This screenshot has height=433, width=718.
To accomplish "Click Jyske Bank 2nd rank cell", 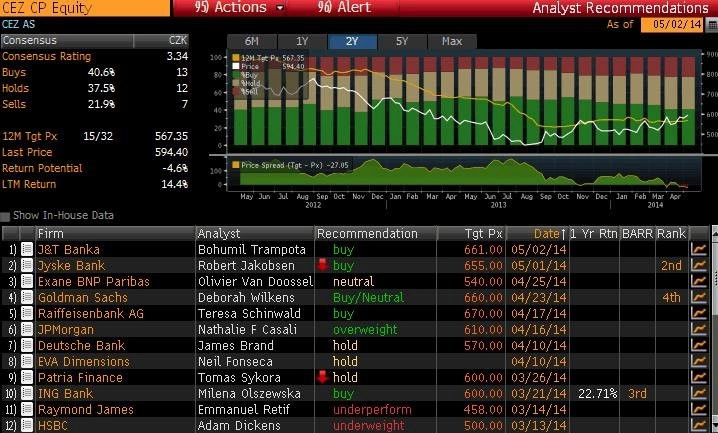I will [671, 265].
